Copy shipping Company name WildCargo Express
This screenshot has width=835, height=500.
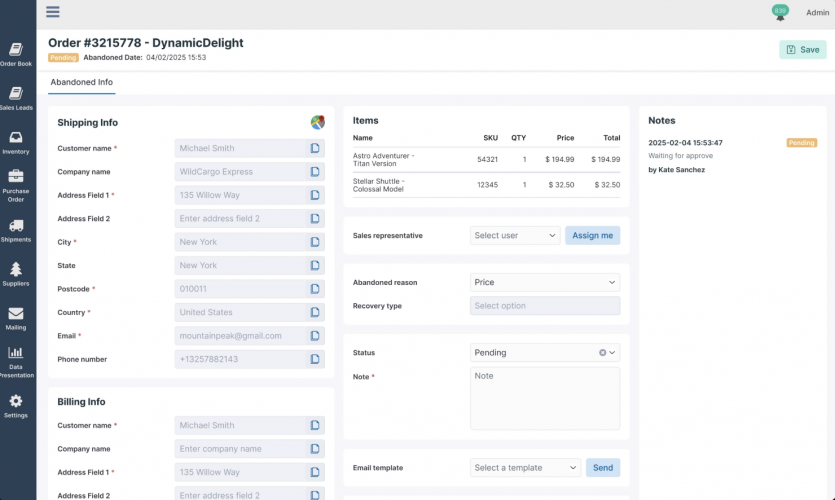click(x=315, y=171)
